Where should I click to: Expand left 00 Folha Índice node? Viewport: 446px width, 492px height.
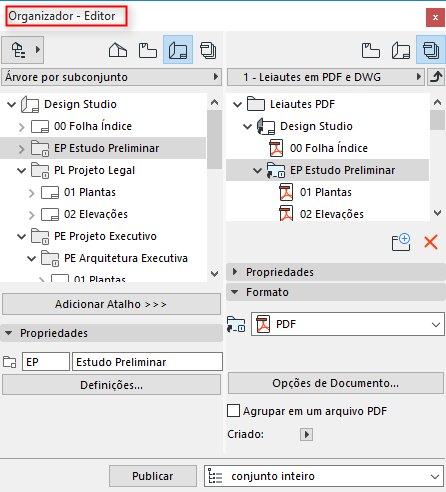tap(22, 127)
